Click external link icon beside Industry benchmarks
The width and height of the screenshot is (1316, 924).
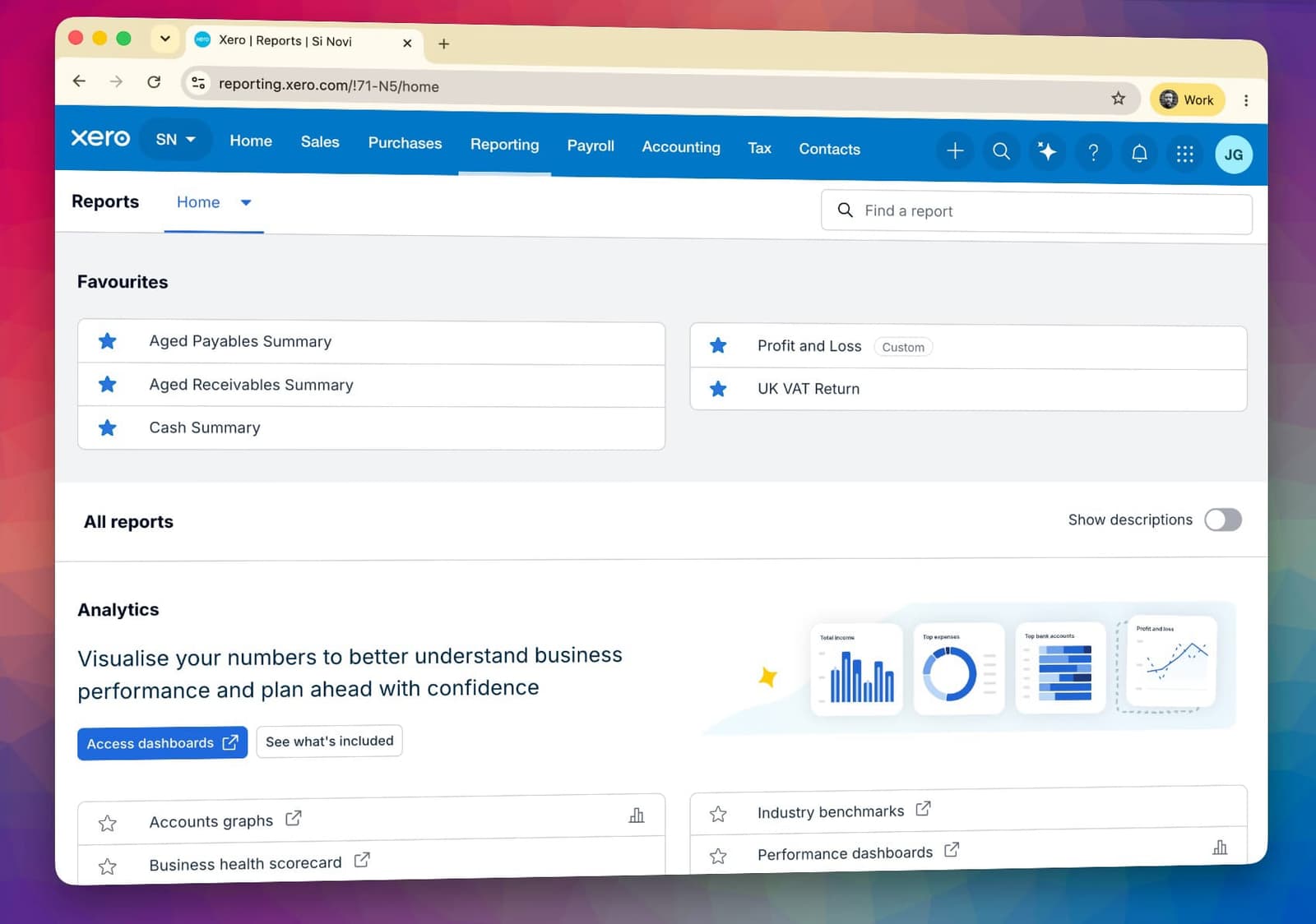point(923,809)
